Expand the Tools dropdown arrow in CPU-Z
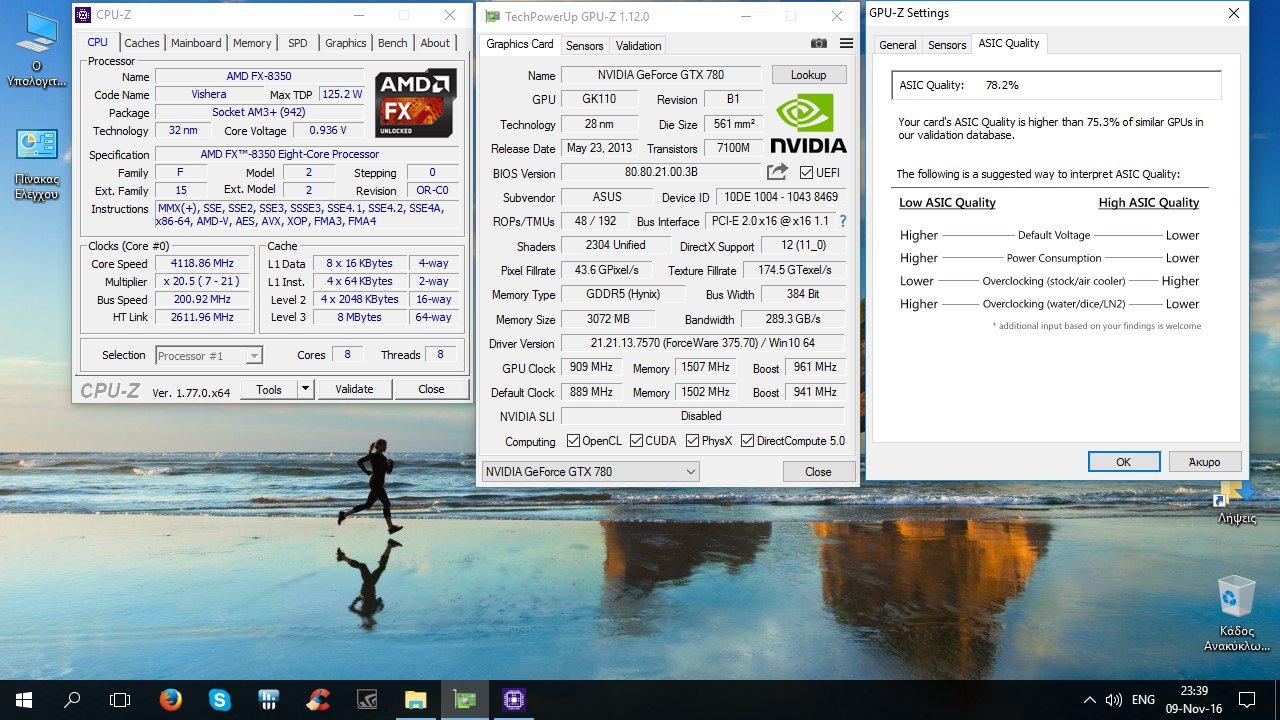The width and height of the screenshot is (1280, 720). point(306,389)
